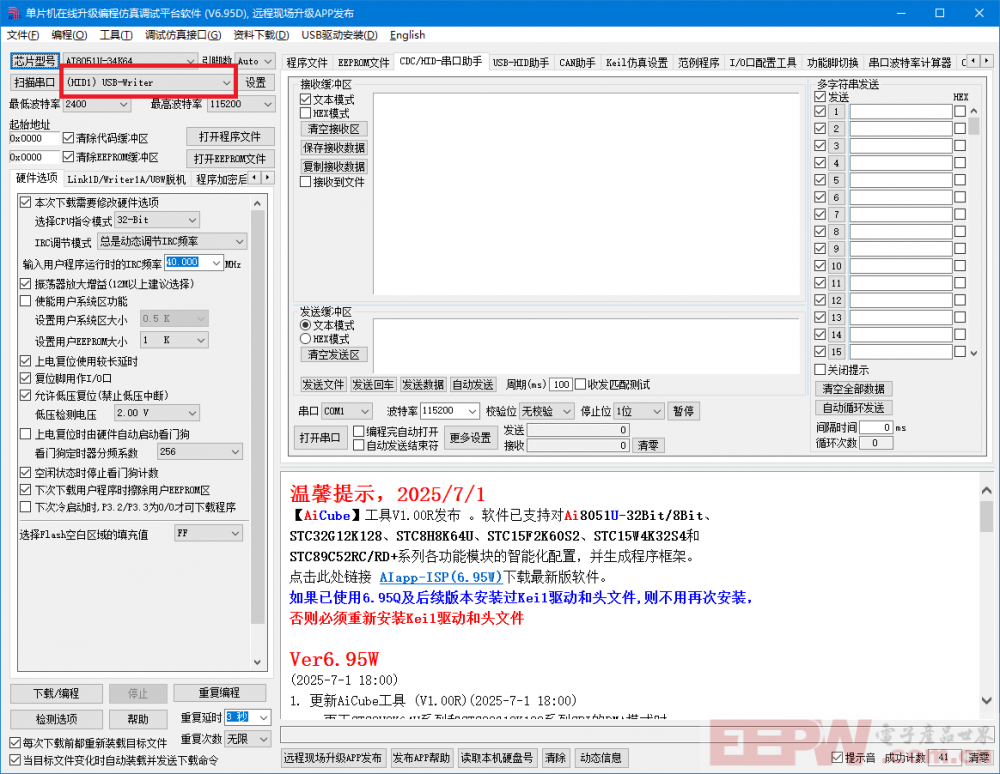Click the 芯片型号 button
The width and height of the screenshot is (1000, 774).
pos(34,61)
